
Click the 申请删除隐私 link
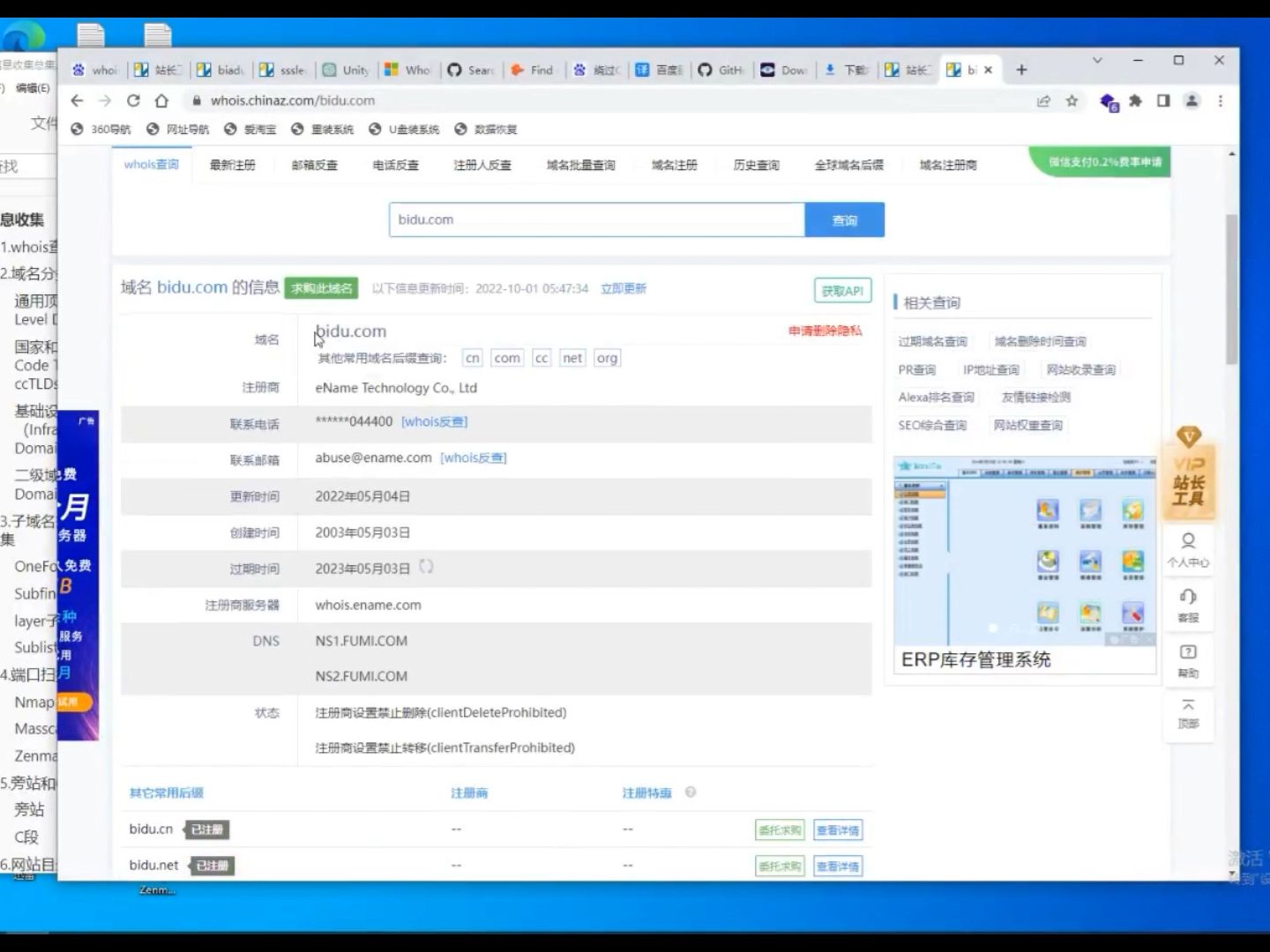(825, 331)
